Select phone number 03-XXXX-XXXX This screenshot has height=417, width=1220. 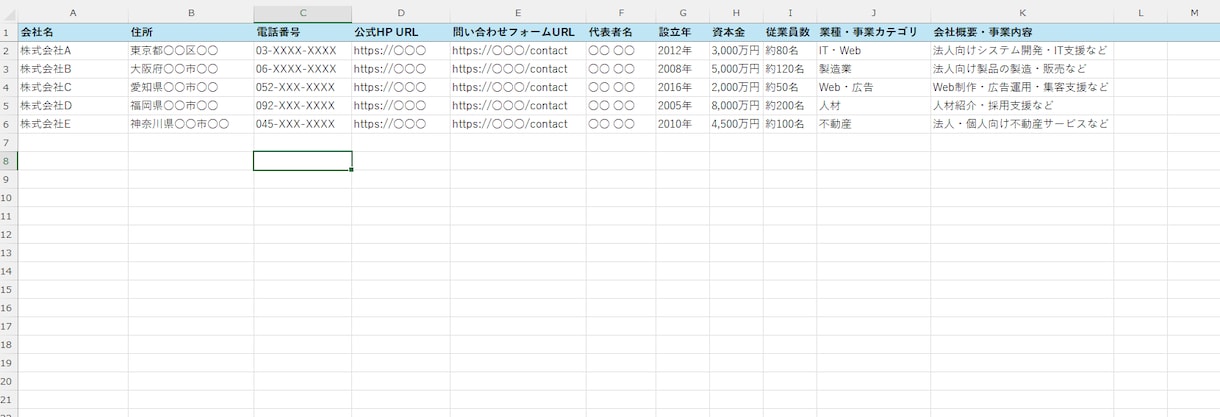[303, 50]
